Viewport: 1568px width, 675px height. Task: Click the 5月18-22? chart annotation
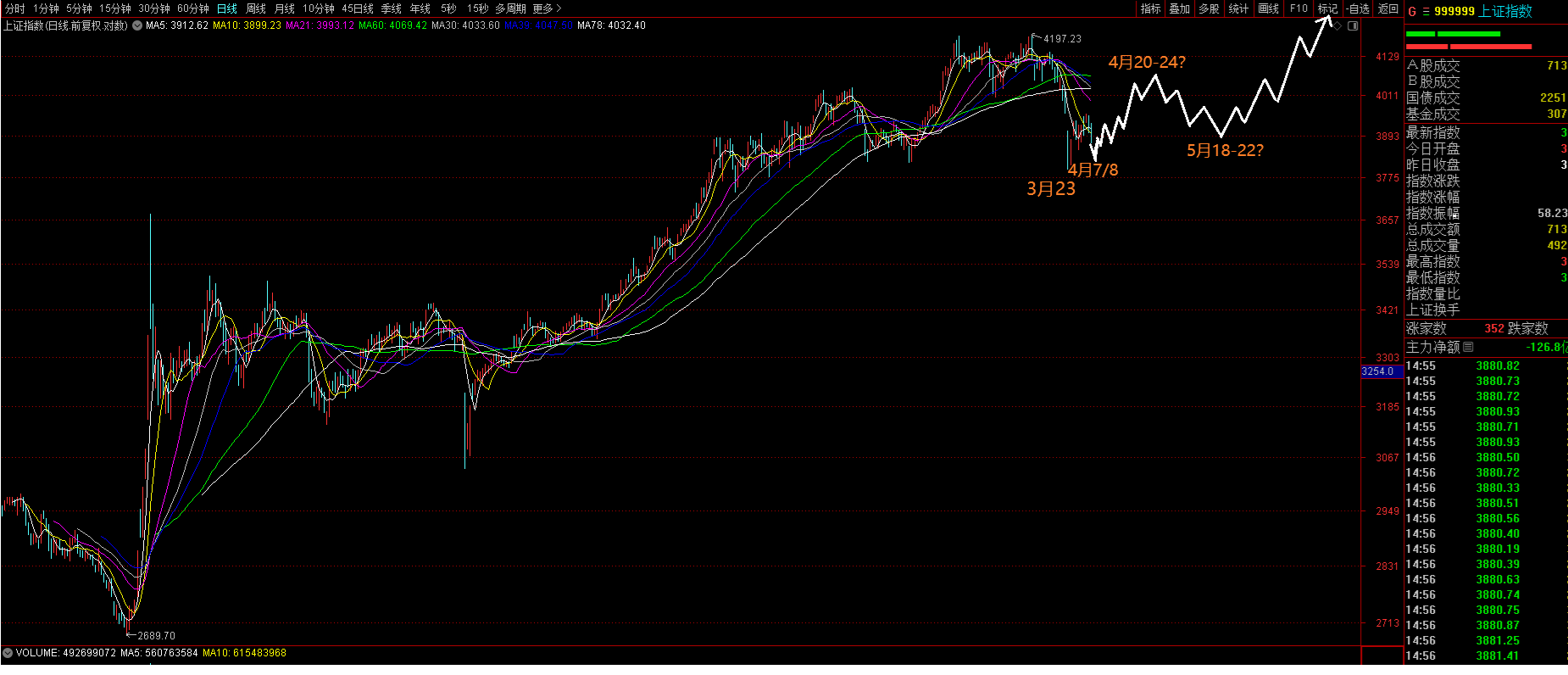point(1225,150)
